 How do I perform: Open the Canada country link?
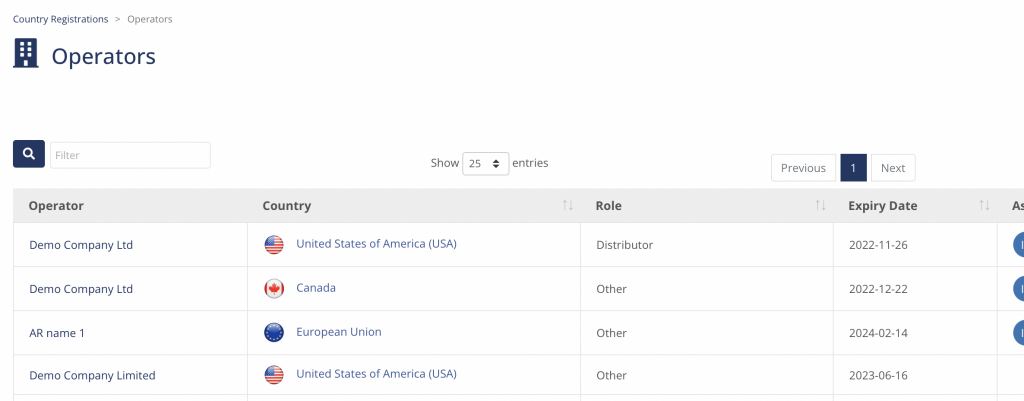[x=316, y=287]
